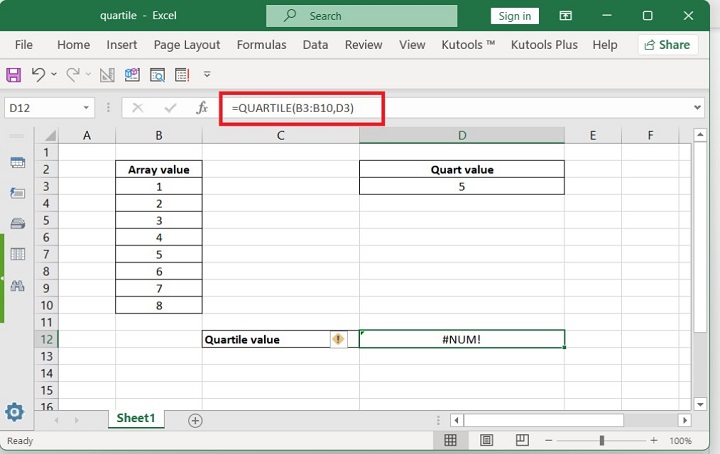
Task: Open Customize Quick Access Toolbar dropdown
Action: 207,75
